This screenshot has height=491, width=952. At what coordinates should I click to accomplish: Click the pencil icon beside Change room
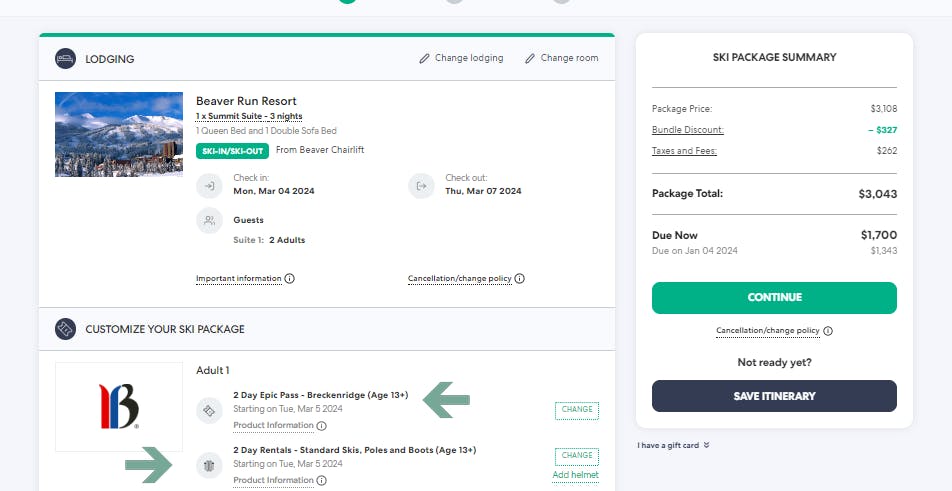(530, 58)
